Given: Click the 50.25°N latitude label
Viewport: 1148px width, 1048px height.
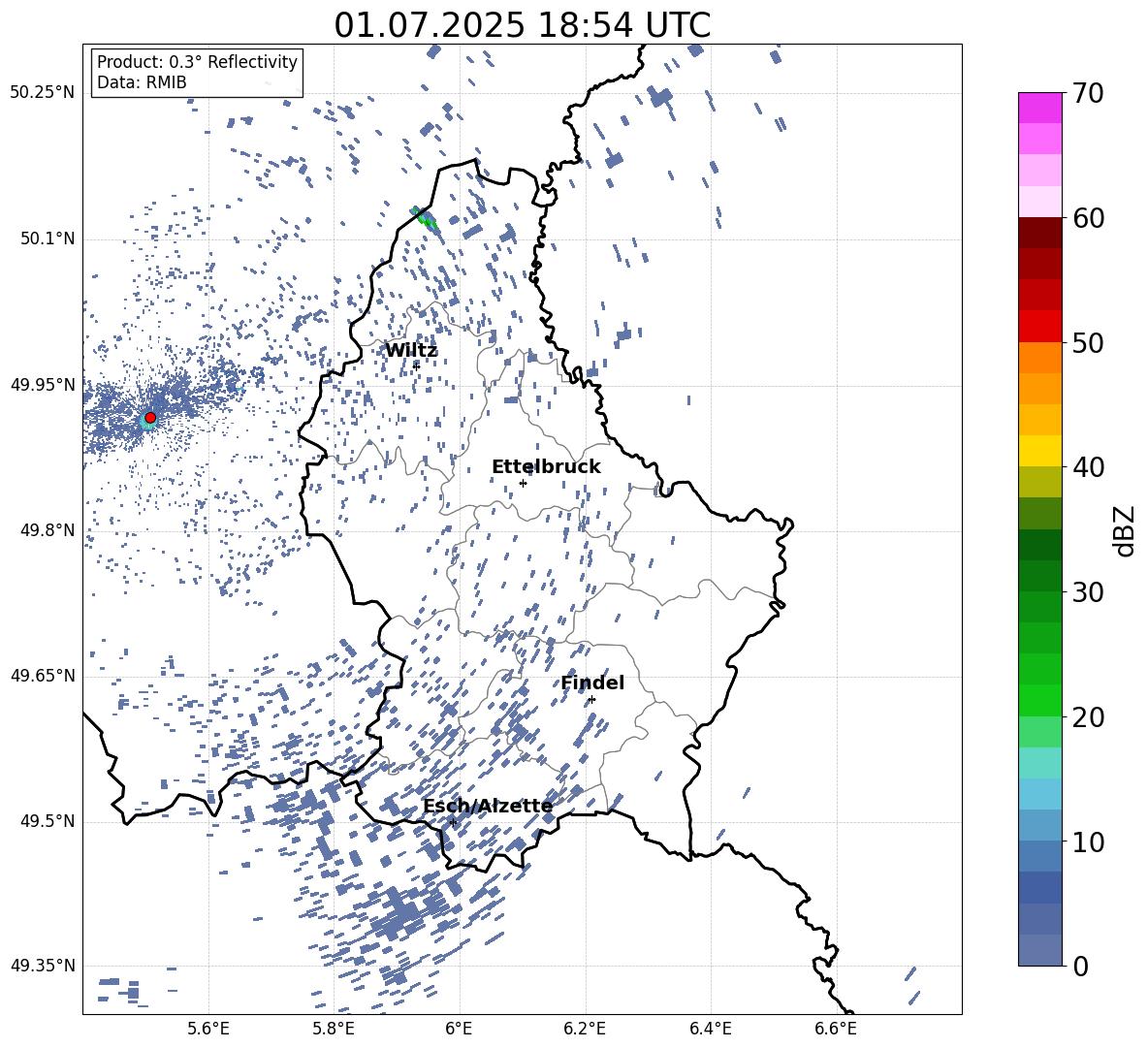Looking at the screenshot, I should [43, 93].
